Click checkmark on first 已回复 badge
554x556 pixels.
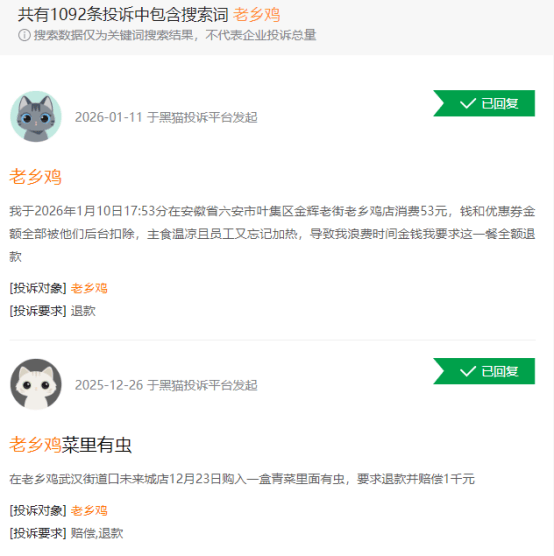click(467, 104)
